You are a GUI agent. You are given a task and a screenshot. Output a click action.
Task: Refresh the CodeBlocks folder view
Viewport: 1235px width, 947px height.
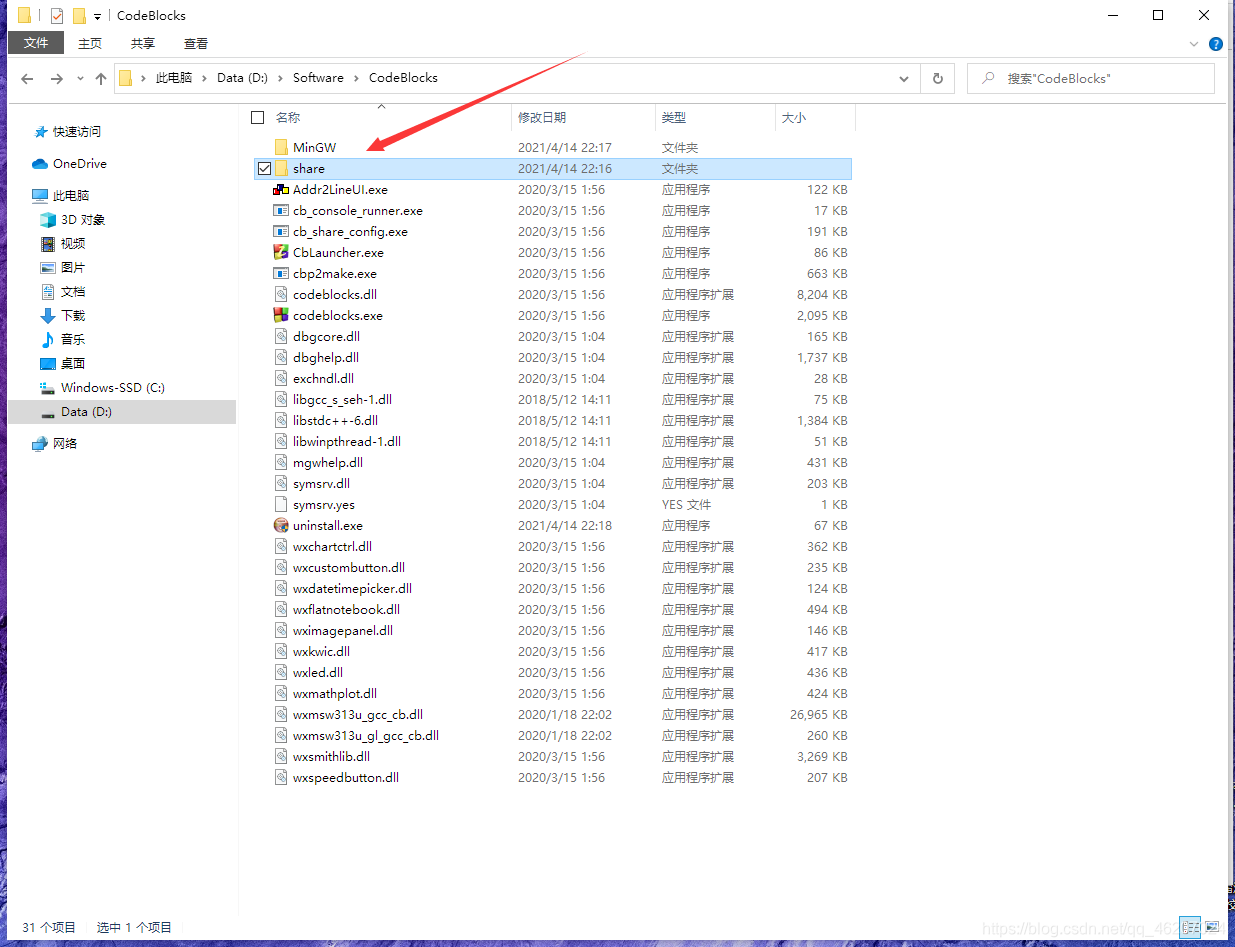click(x=937, y=78)
